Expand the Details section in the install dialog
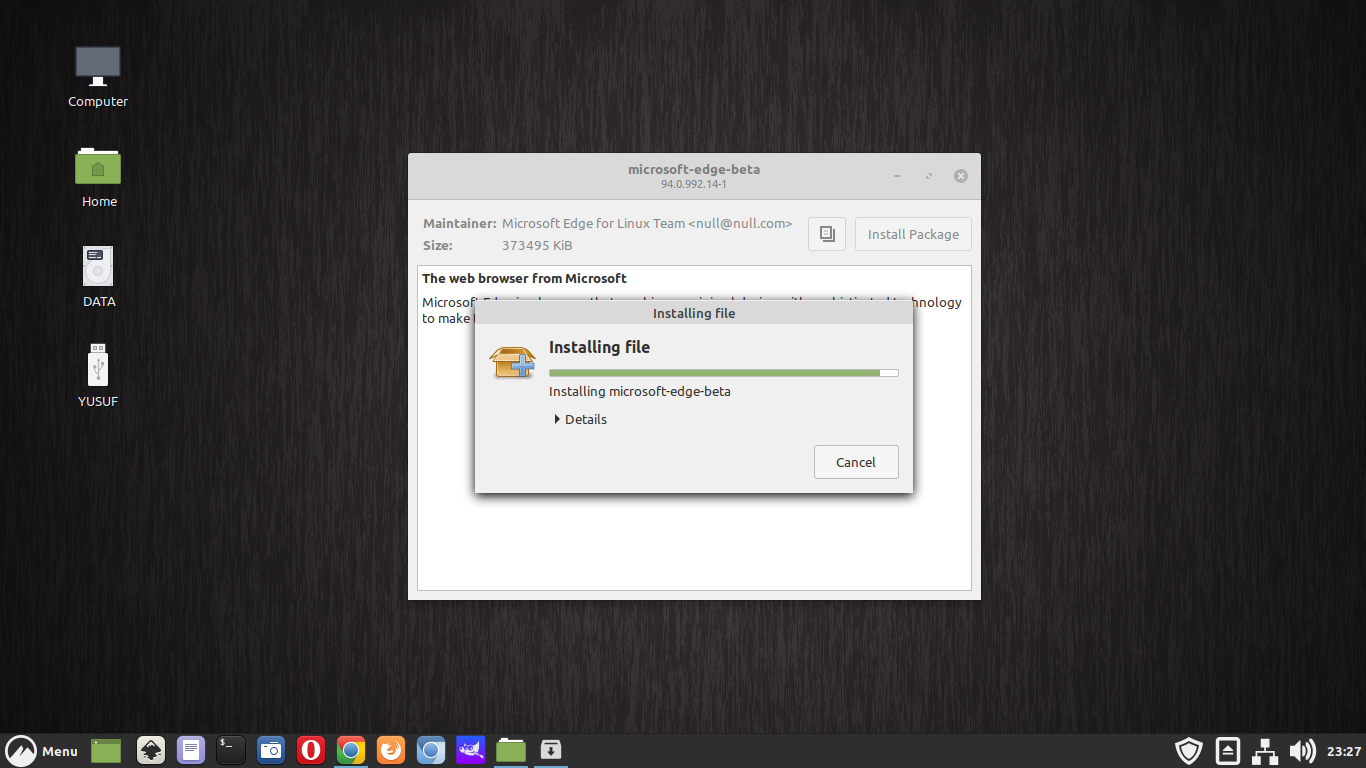Viewport: 1366px width, 768px height. [581, 419]
